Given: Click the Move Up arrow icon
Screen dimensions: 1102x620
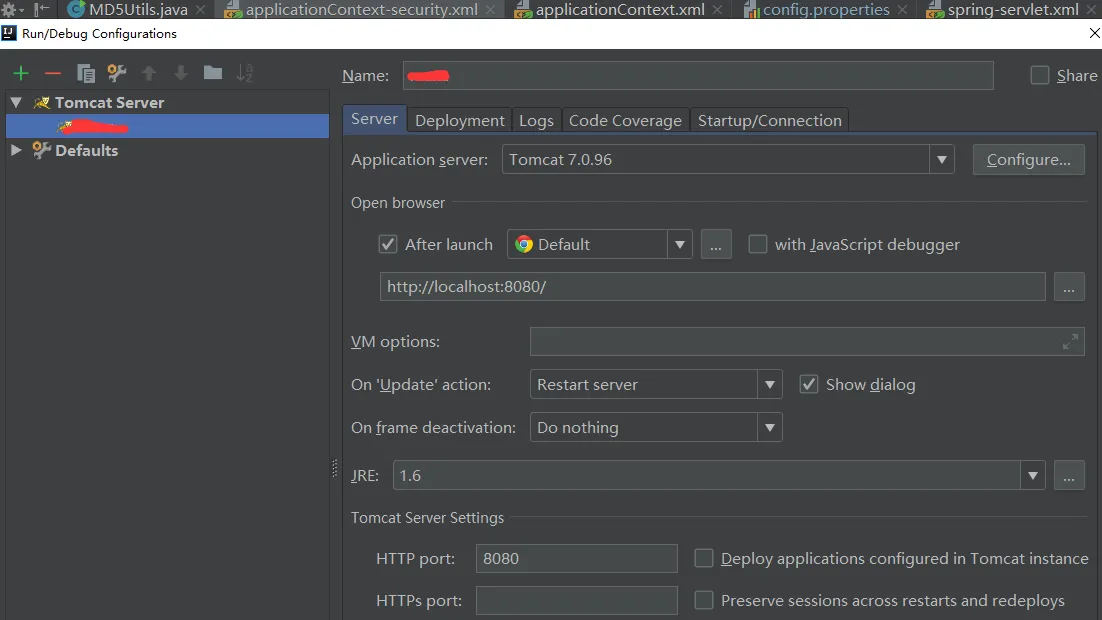Looking at the screenshot, I should [x=149, y=73].
